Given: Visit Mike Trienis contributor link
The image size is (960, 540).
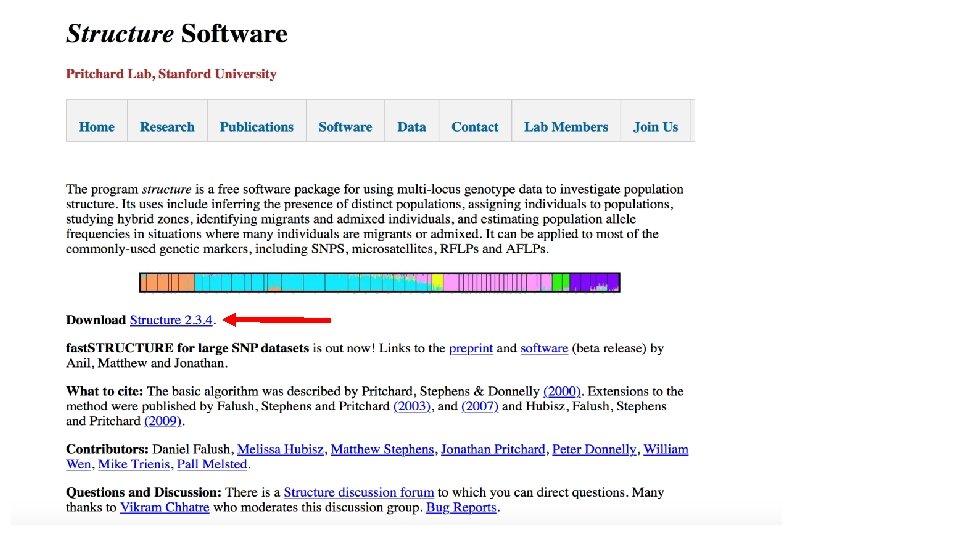Looking at the screenshot, I should 134,464.
